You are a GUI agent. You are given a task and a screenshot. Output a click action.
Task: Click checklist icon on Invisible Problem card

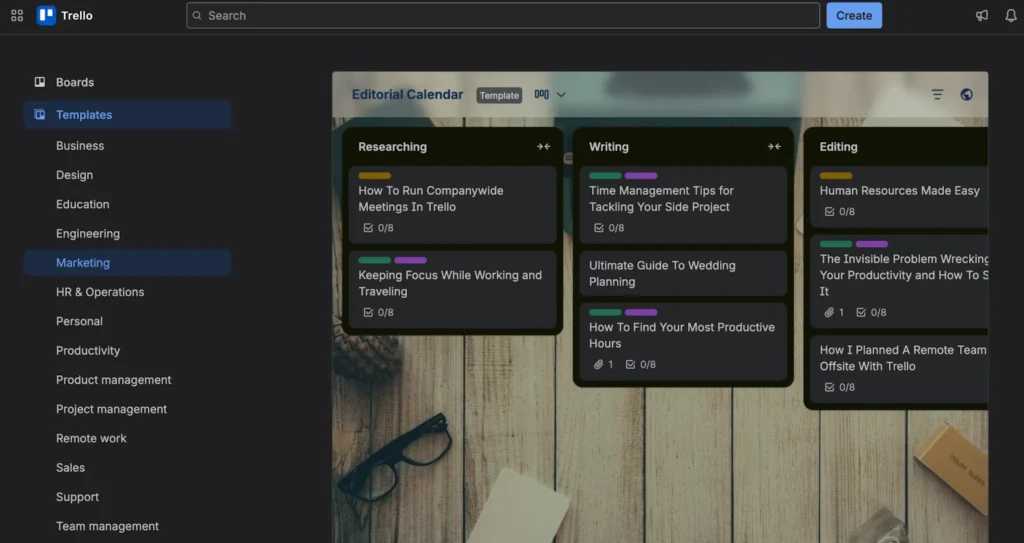tap(861, 312)
